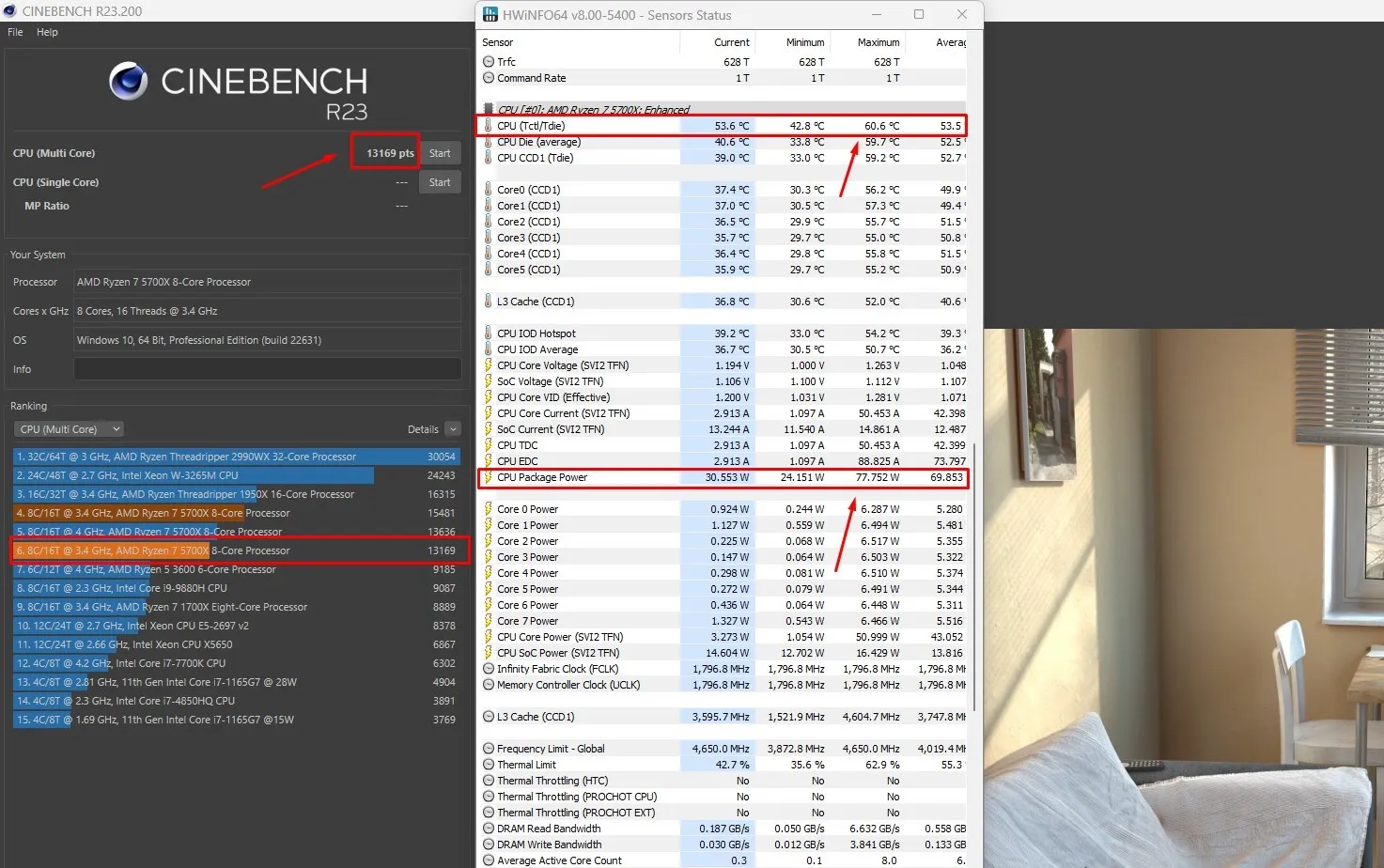Select ranking entry 12 Core i7-7700K
Viewport: 1384px width, 868px height.
[236, 663]
